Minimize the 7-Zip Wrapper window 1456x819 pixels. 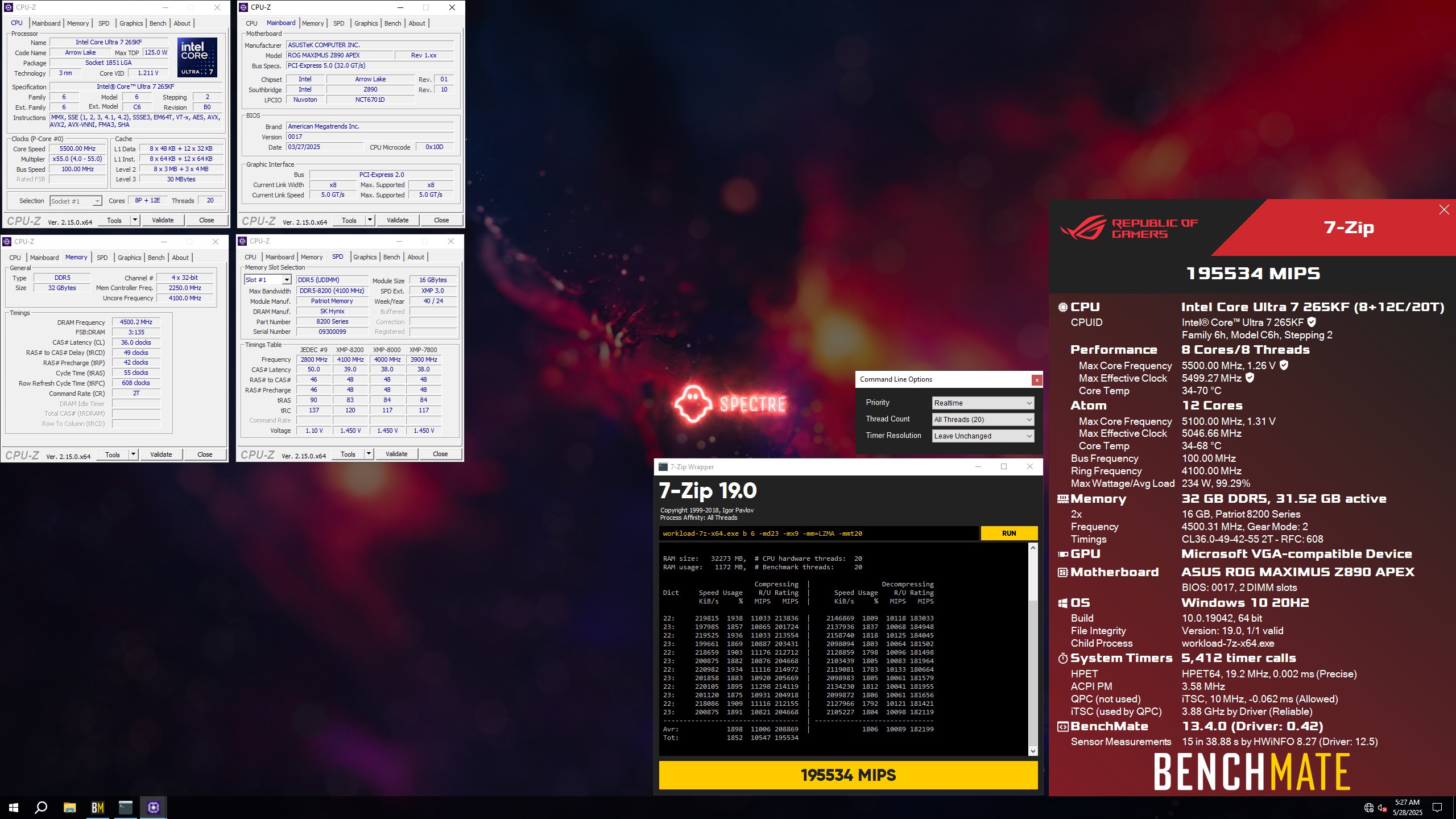[x=978, y=467]
